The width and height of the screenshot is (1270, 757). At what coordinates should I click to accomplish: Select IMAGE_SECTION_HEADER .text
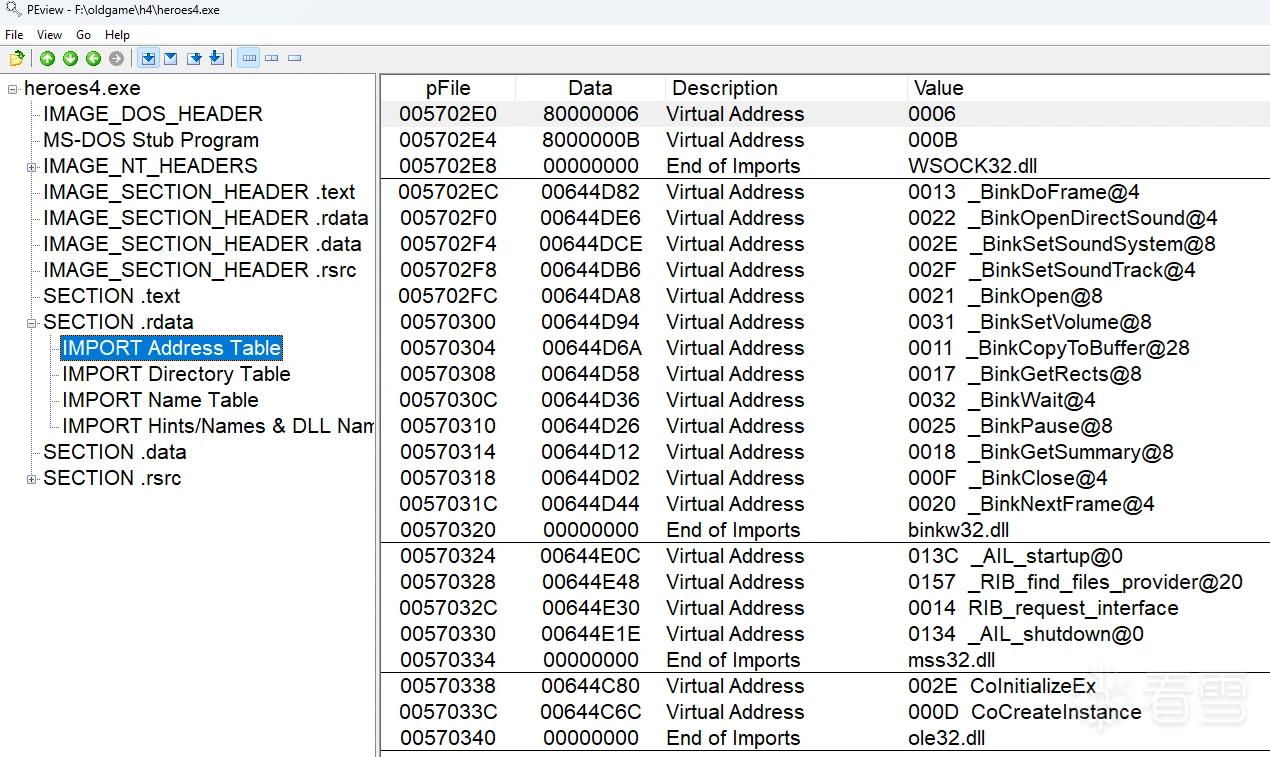199,192
